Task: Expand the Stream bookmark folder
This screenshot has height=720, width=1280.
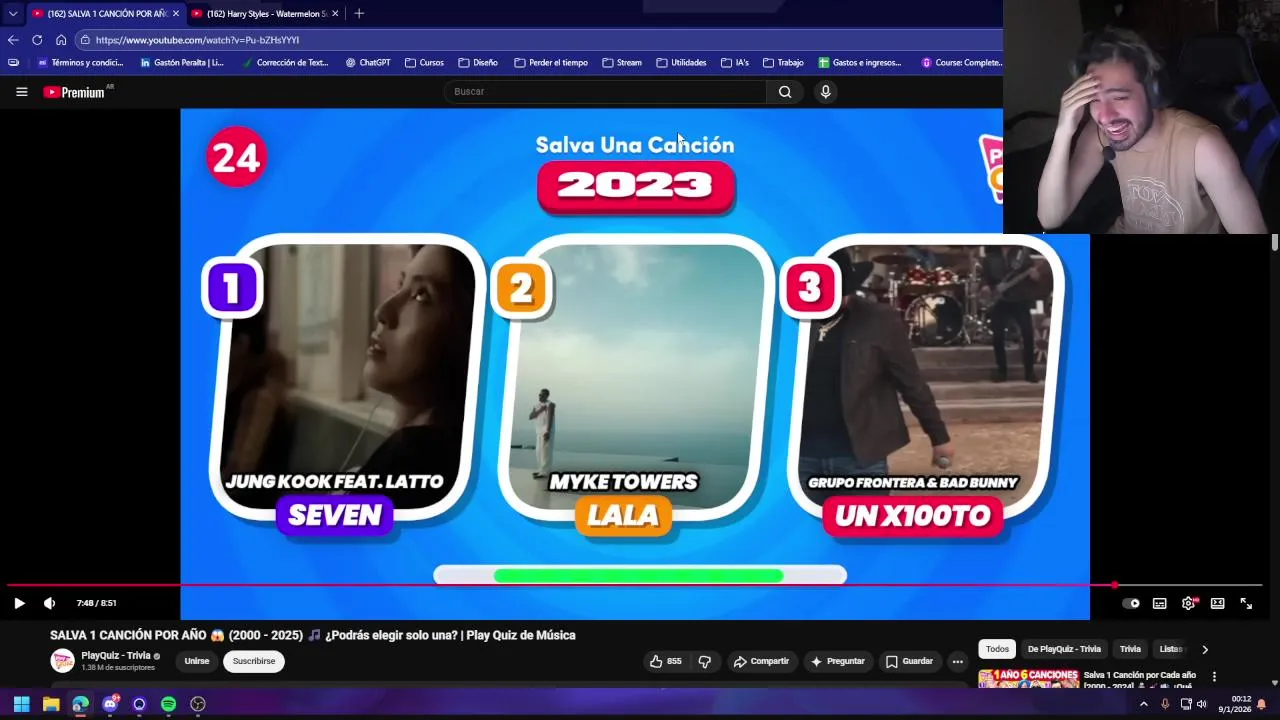Action: tap(622, 62)
